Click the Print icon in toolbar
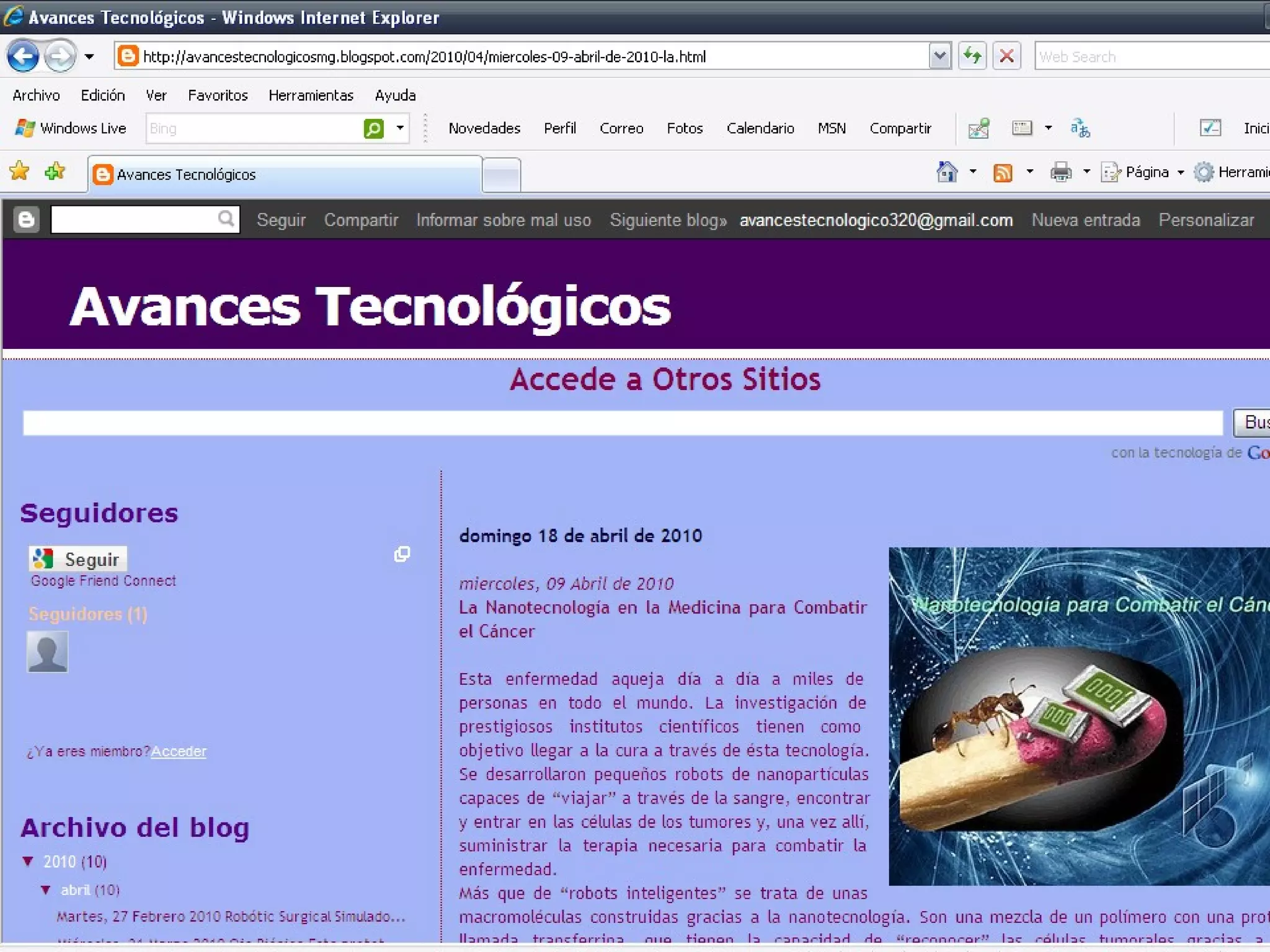The height and width of the screenshot is (952, 1270). coord(1060,172)
